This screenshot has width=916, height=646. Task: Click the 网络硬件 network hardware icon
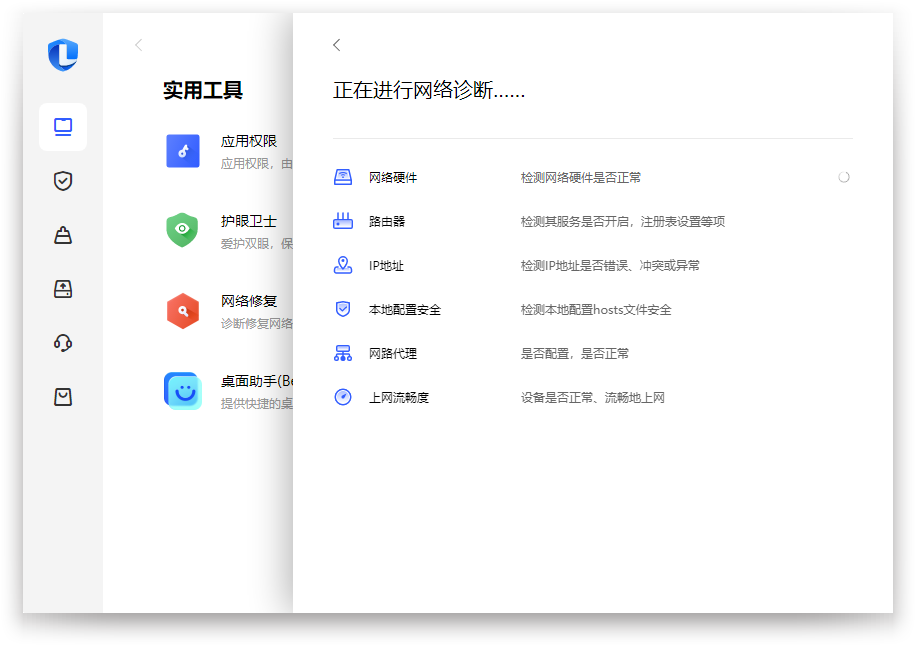tap(343, 176)
